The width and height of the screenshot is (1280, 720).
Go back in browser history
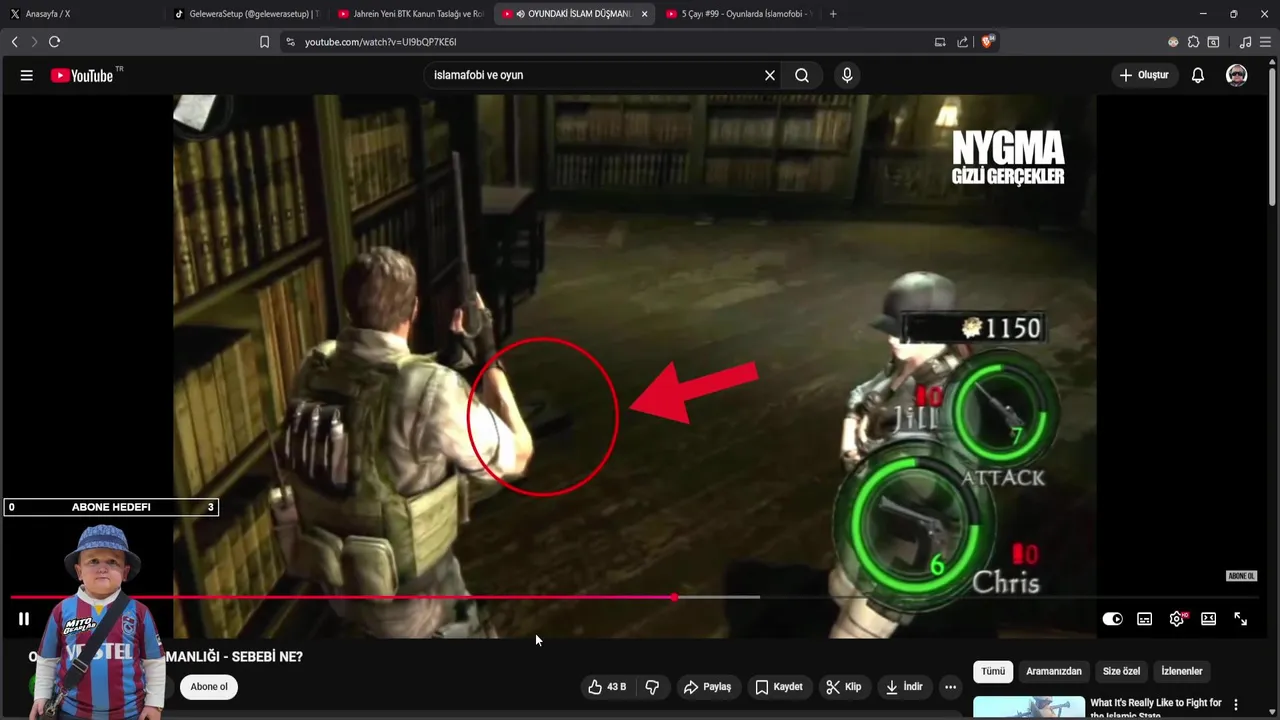(x=14, y=42)
